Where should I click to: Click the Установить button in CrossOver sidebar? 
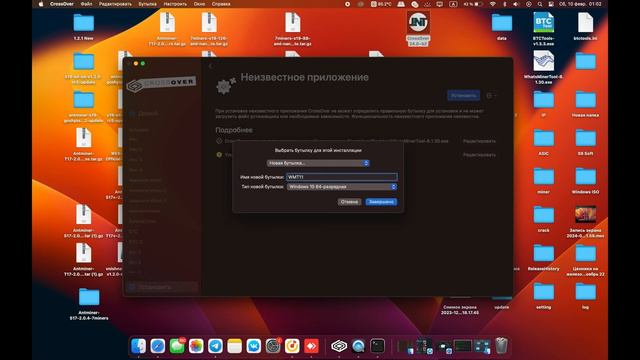pos(161,287)
